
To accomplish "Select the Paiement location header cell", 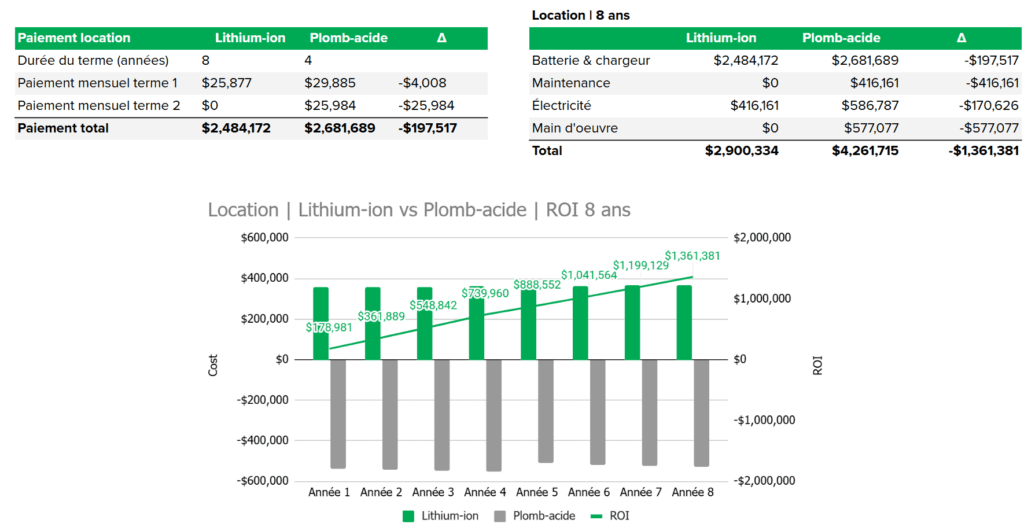I will pyautogui.click(x=75, y=38).
